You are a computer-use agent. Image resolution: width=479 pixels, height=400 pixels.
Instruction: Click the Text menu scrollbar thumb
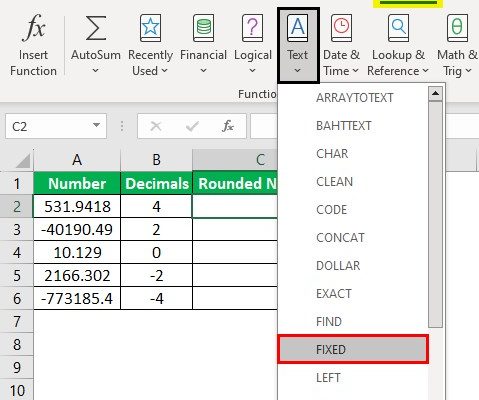tap(435, 215)
